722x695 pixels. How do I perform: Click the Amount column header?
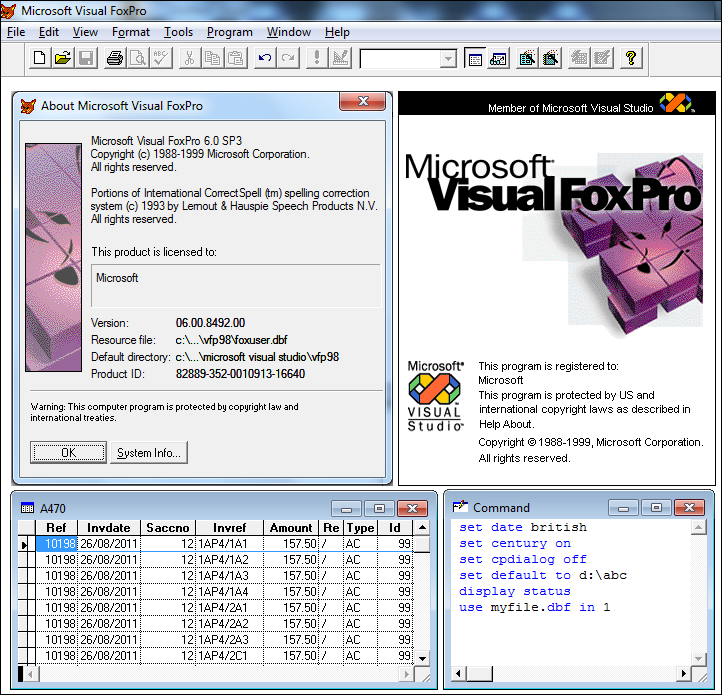pos(291,528)
